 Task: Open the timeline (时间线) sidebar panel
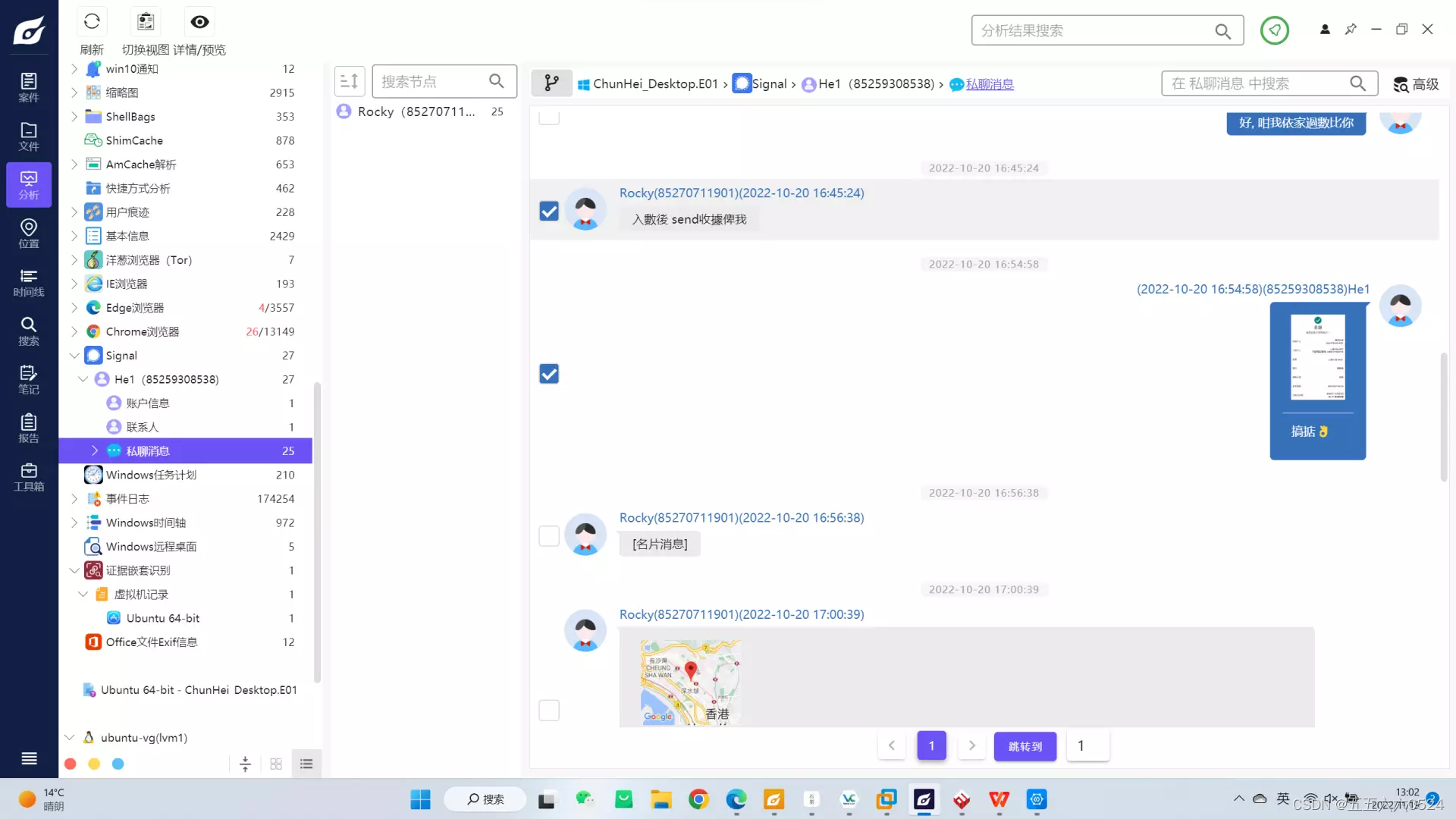(x=29, y=282)
